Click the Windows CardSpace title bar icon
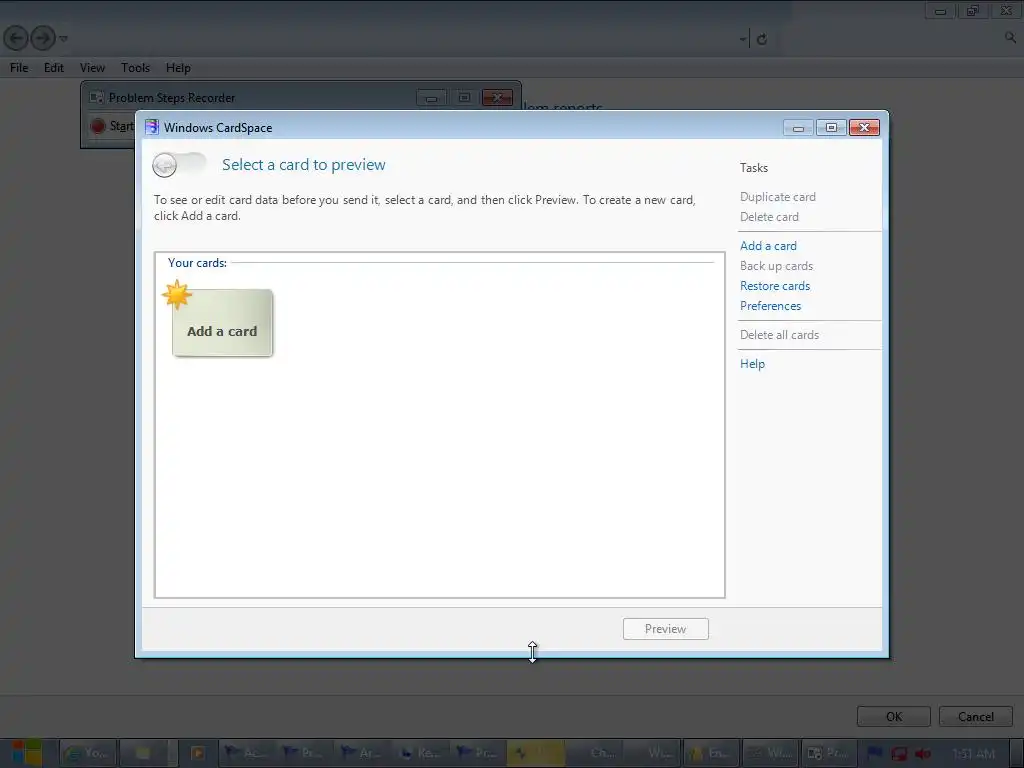Viewport: 1024px width, 768px height. point(152,127)
